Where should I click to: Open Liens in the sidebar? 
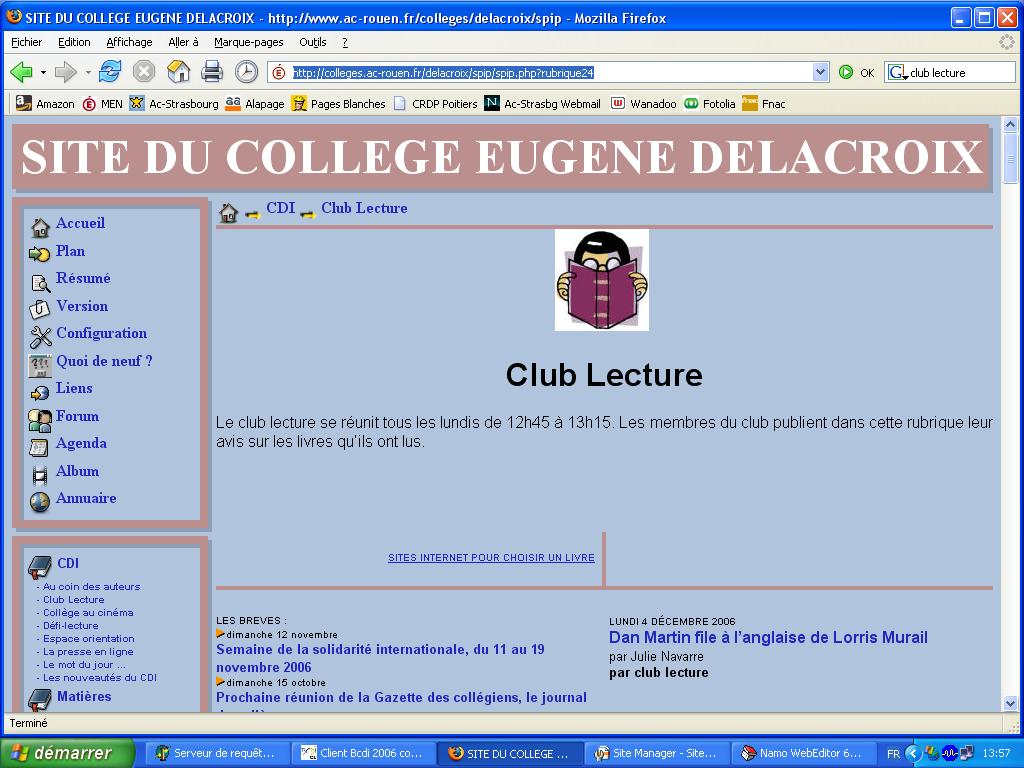[74, 388]
